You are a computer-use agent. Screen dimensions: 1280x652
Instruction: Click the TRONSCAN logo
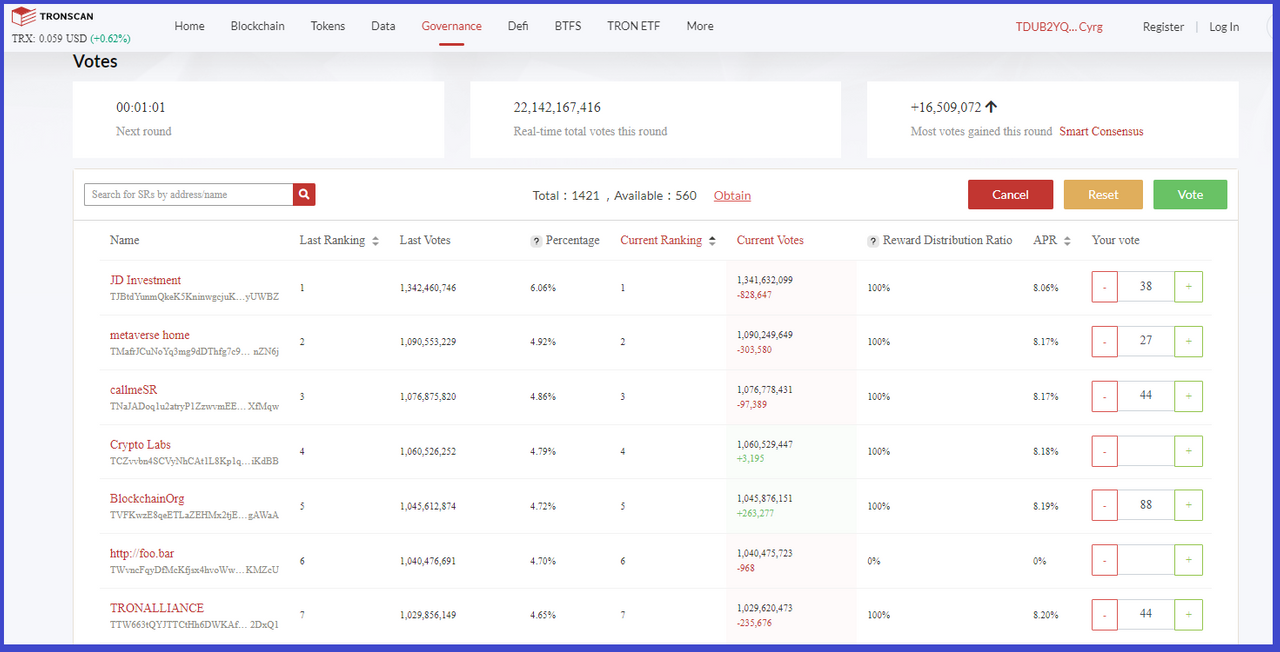[x=52, y=17]
